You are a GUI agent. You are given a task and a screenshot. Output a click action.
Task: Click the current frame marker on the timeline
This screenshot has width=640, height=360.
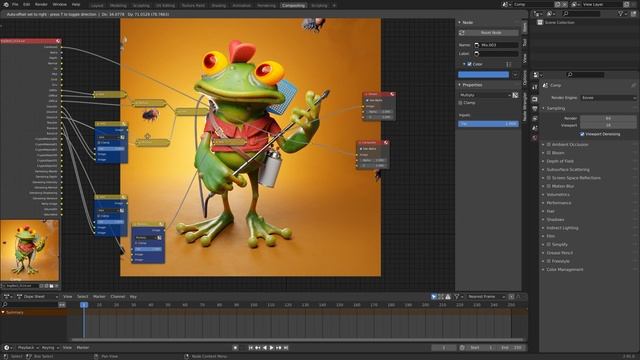(x=84, y=305)
